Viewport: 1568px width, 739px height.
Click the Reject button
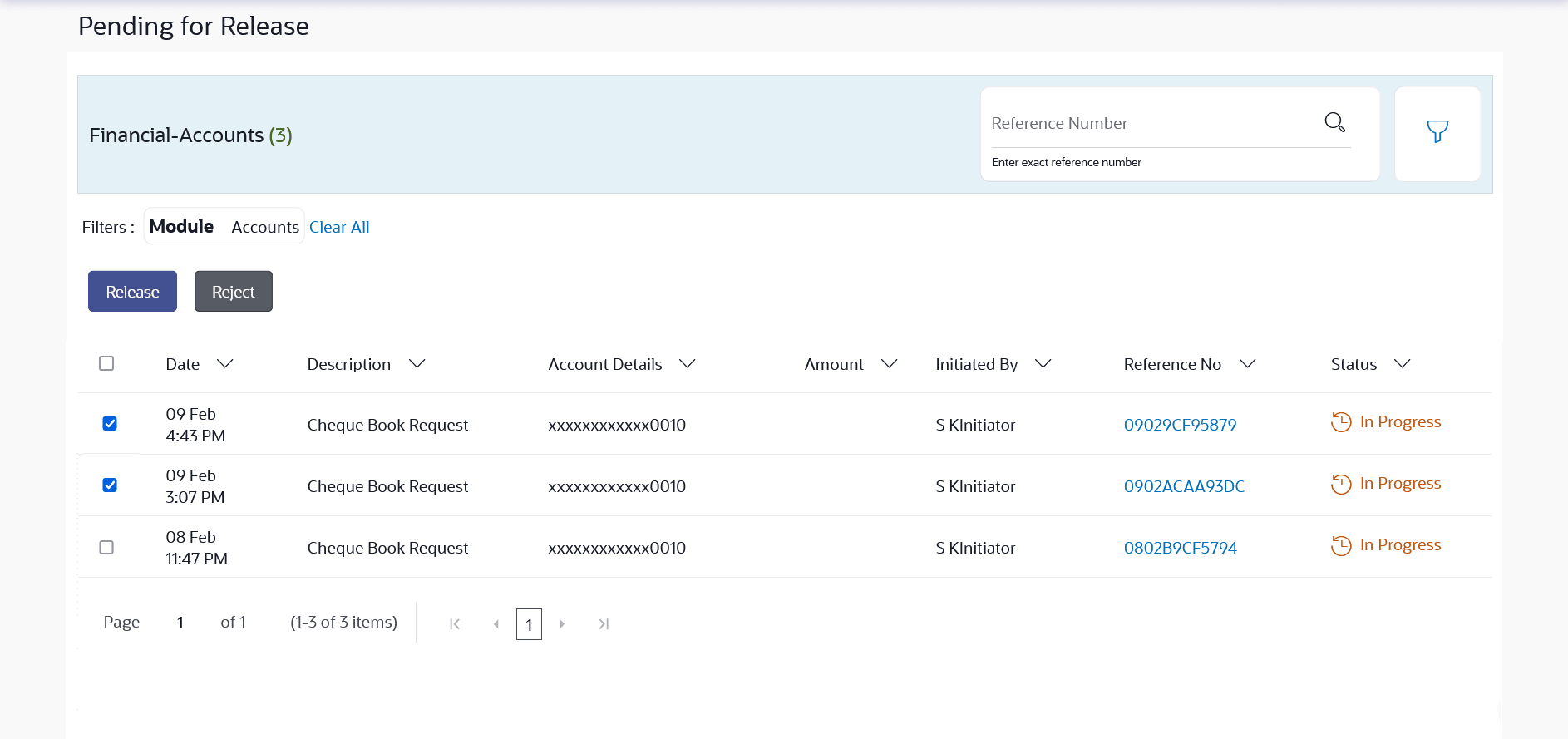(x=234, y=292)
